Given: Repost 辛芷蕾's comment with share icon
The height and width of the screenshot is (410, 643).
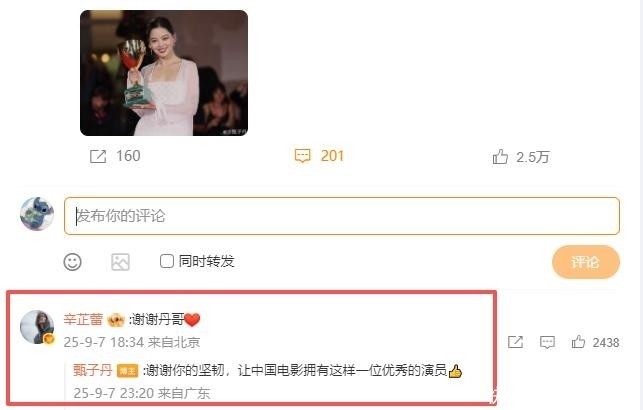Looking at the screenshot, I should tap(515, 342).
